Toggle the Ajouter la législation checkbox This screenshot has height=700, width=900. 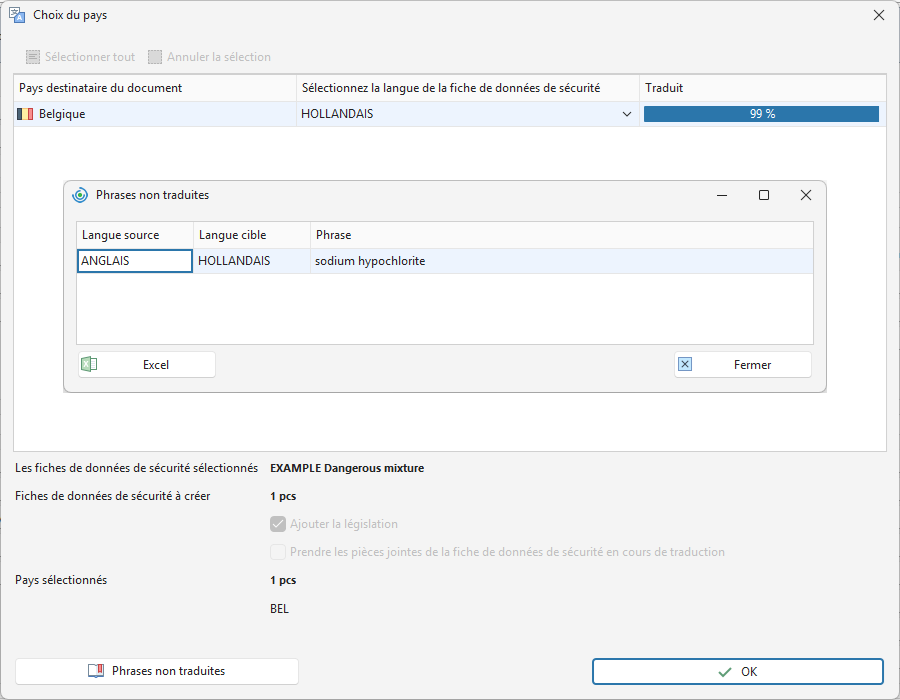click(x=278, y=524)
